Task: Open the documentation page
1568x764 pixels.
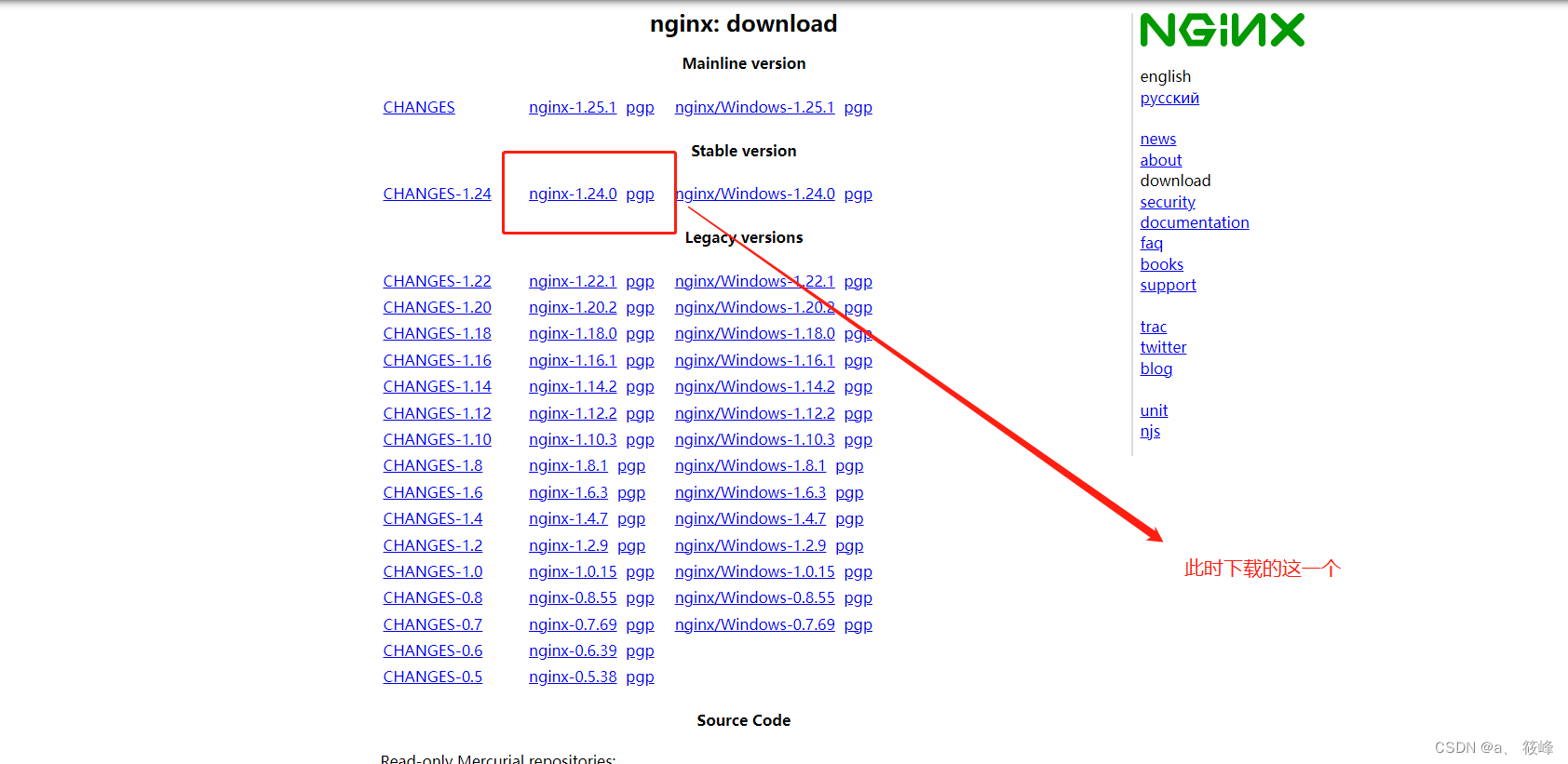Action: pyautogui.click(x=1195, y=222)
